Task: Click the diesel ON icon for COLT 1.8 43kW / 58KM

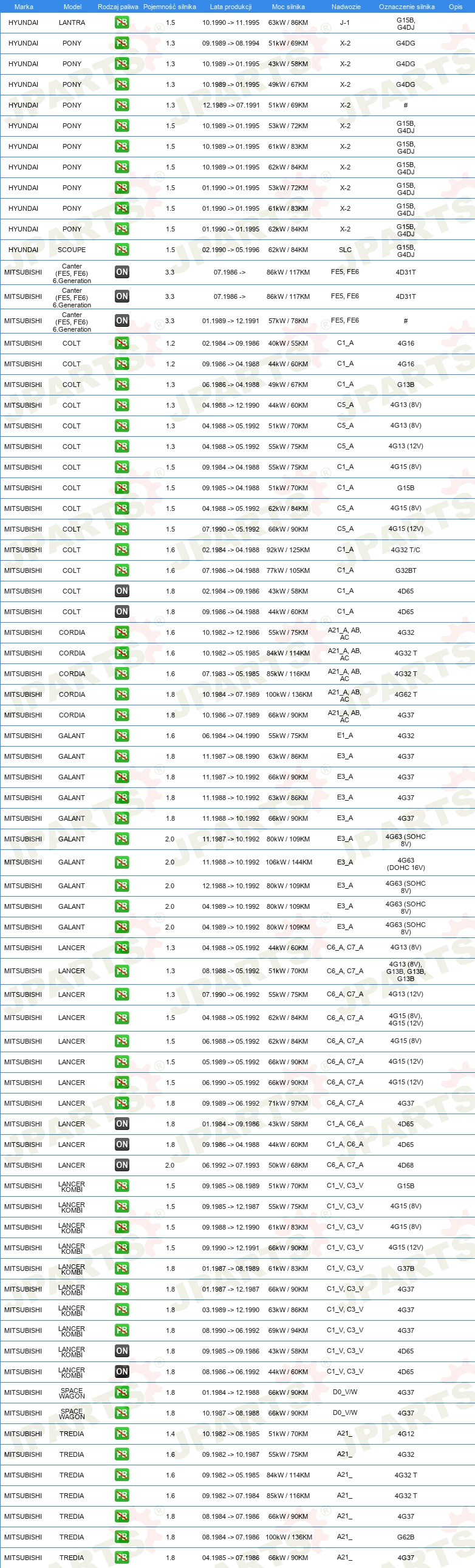Action: (122, 591)
